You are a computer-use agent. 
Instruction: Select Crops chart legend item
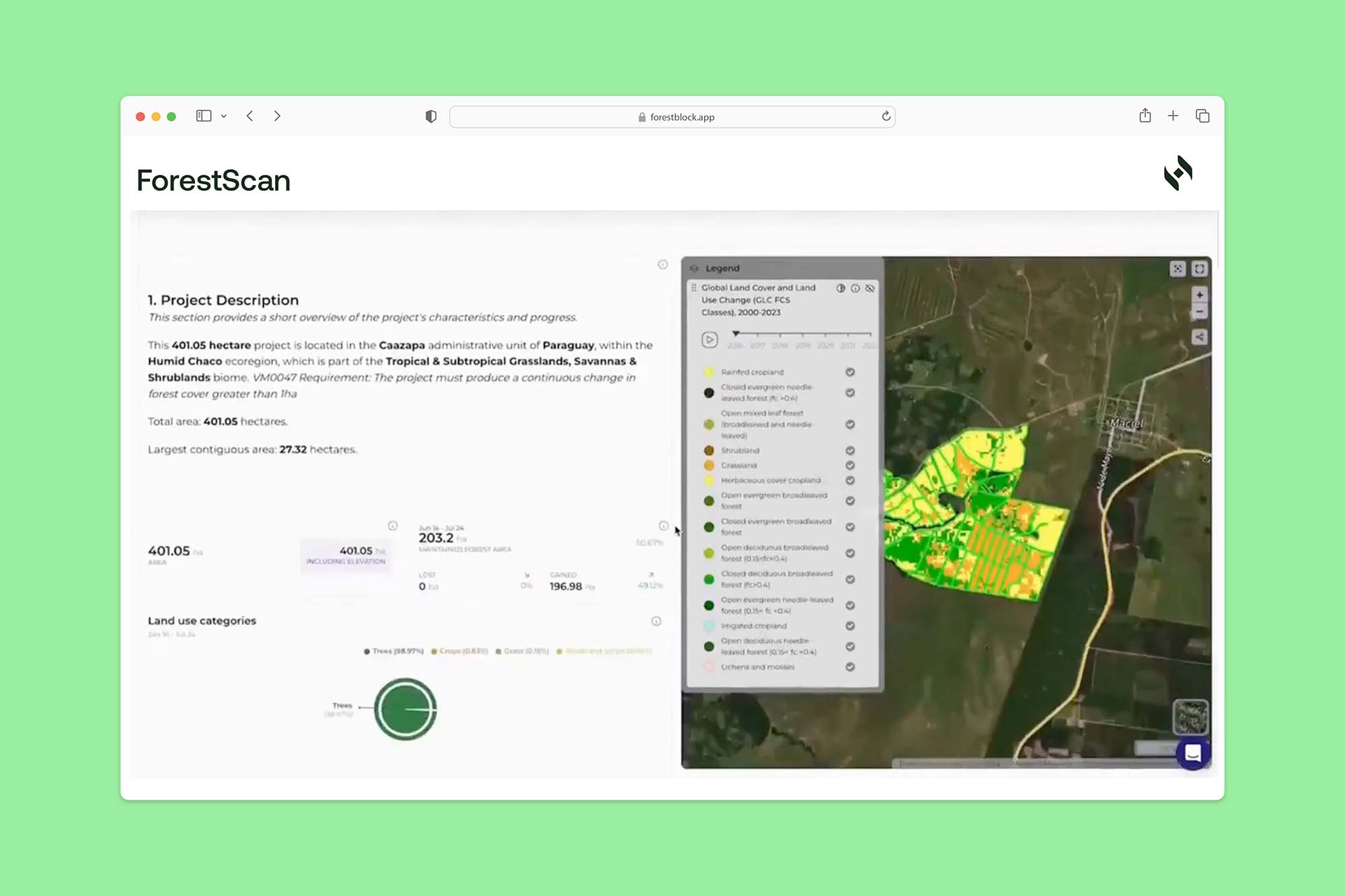[x=459, y=651]
